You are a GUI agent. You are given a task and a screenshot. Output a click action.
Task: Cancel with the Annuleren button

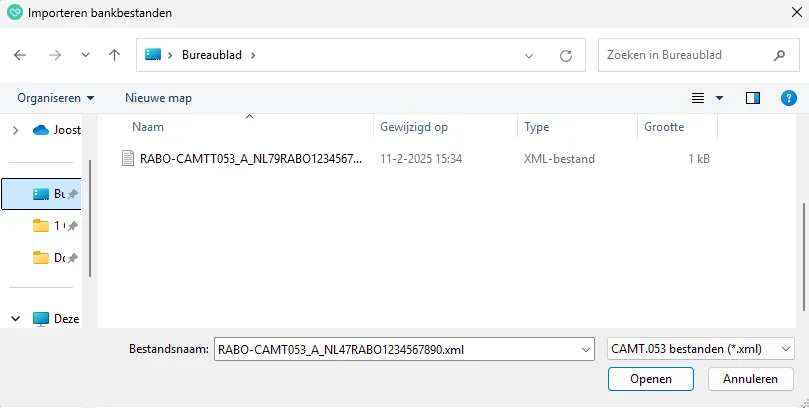click(750, 380)
